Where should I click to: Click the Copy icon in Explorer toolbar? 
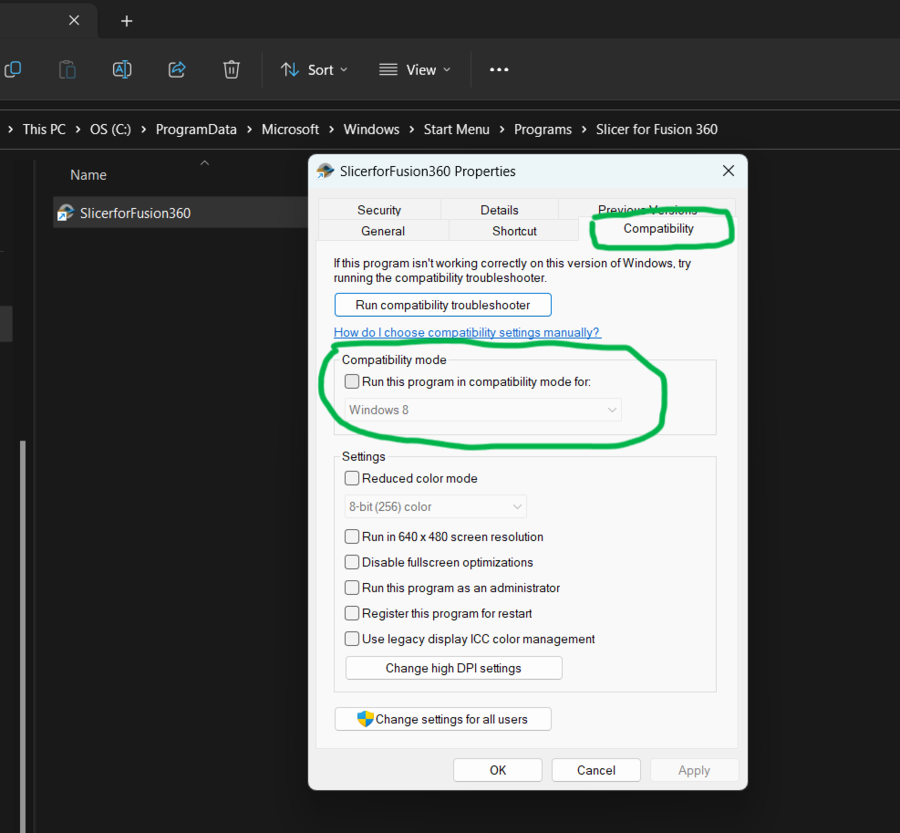12,69
